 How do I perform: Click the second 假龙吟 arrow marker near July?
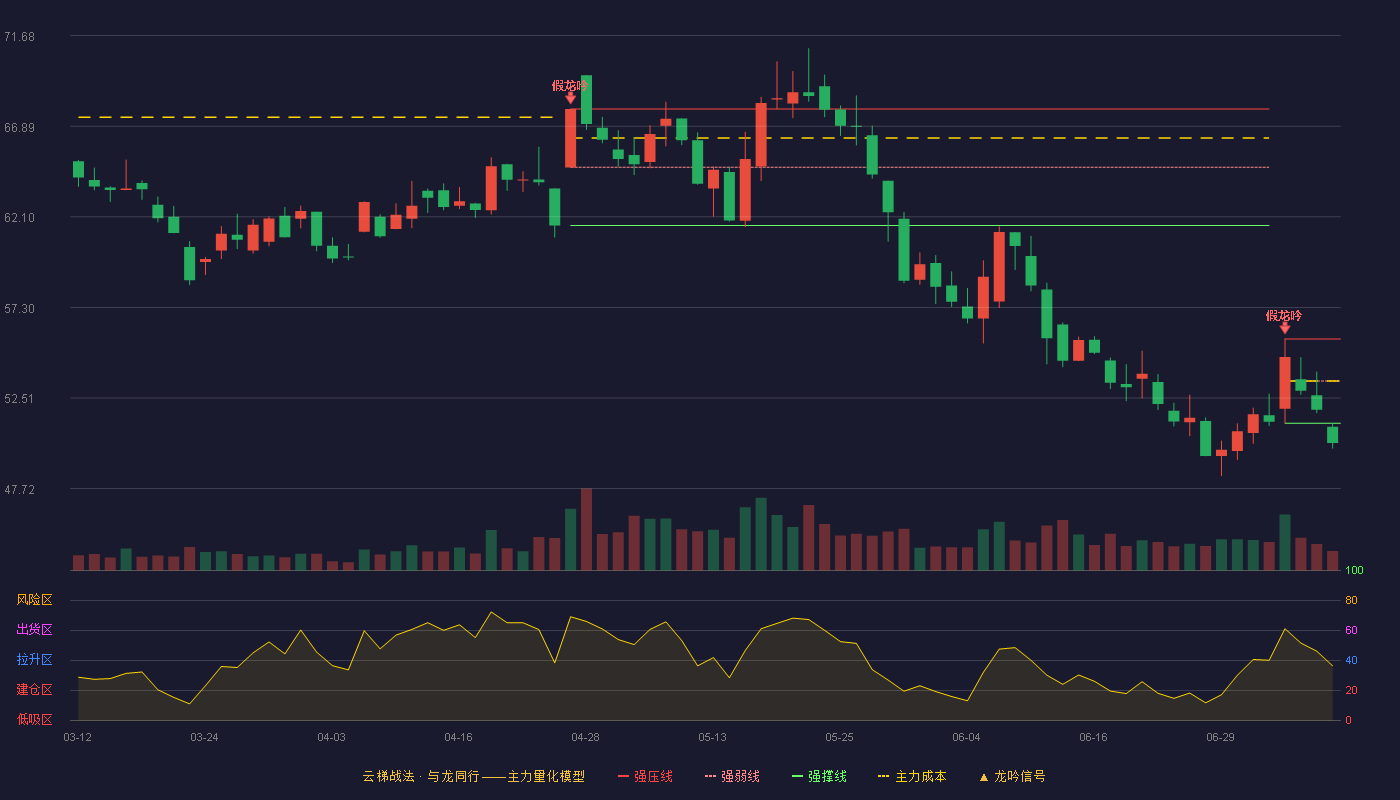pyautogui.click(x=1285, y=328)
